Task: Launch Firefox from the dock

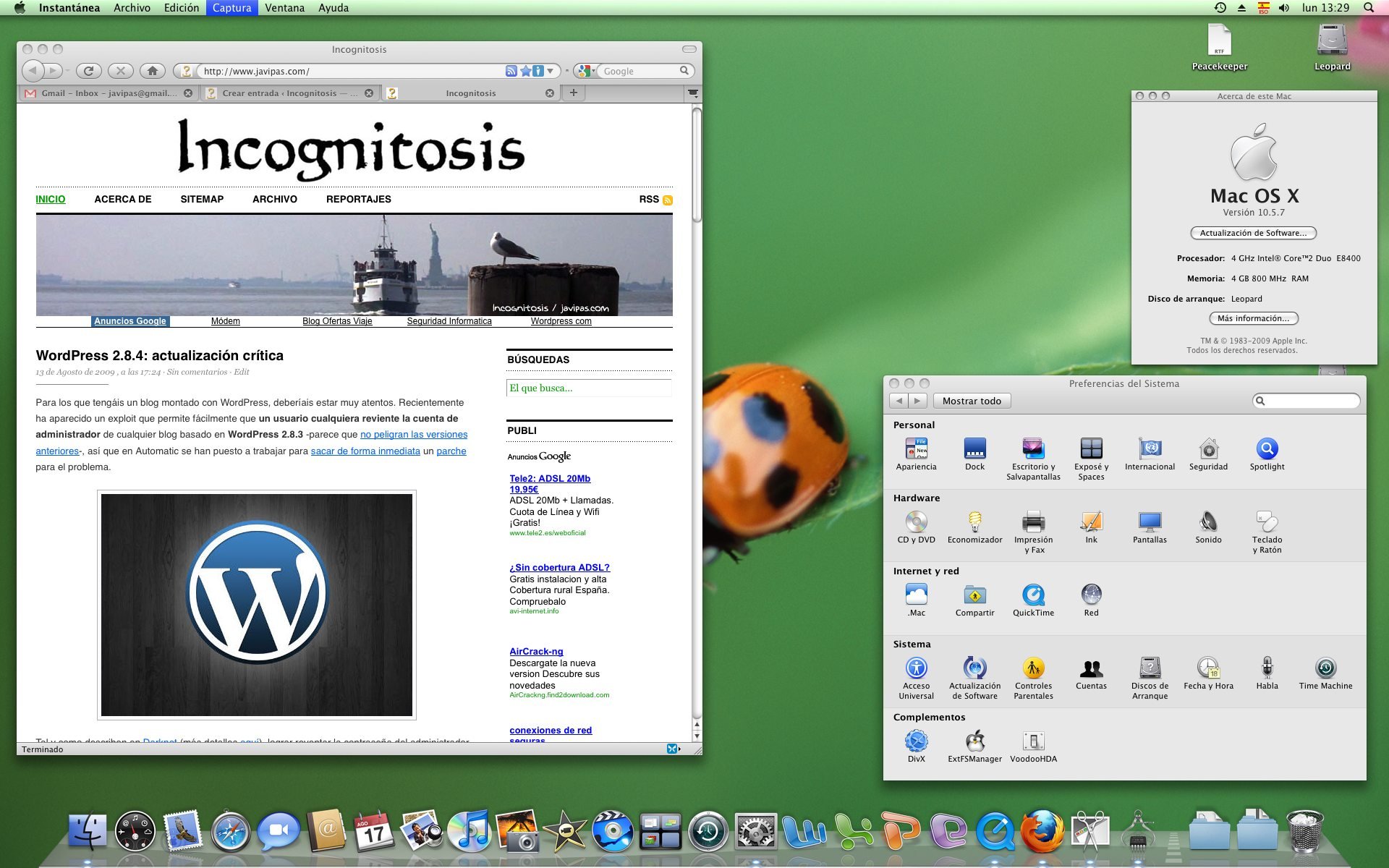Action: click(1042, 831)
